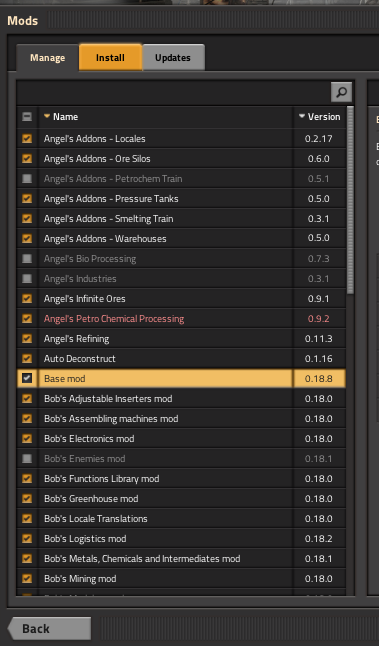Open the mod search magnifier icon
The width and height of the screenshot is (379, 646).
click(341, 92)
